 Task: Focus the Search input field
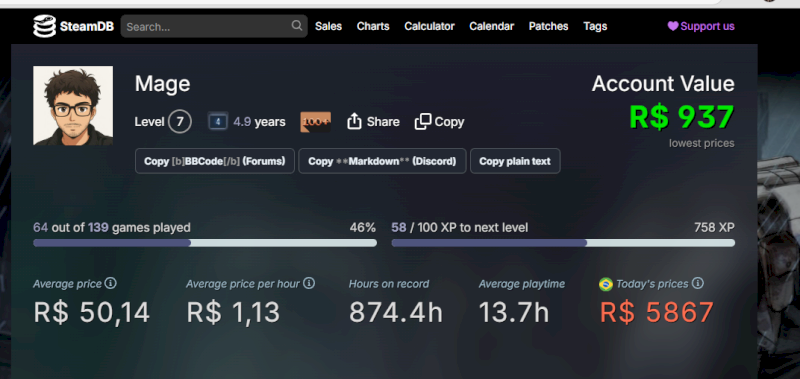pos(214,26)
